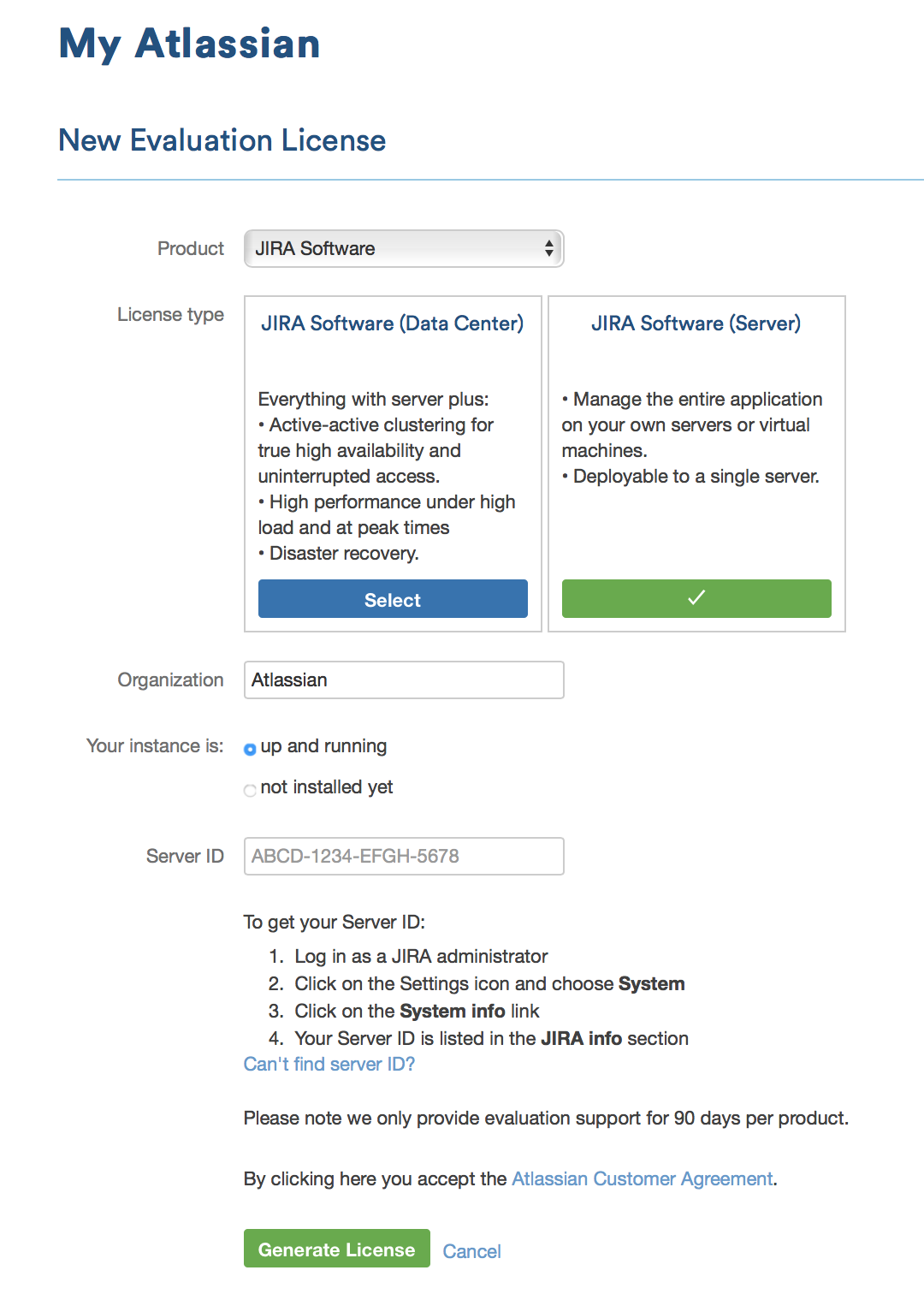Click the green checkmark on the Server license
Image resolution: width=924 pixels, height=1294 pixels.
[x=696, y=598]
